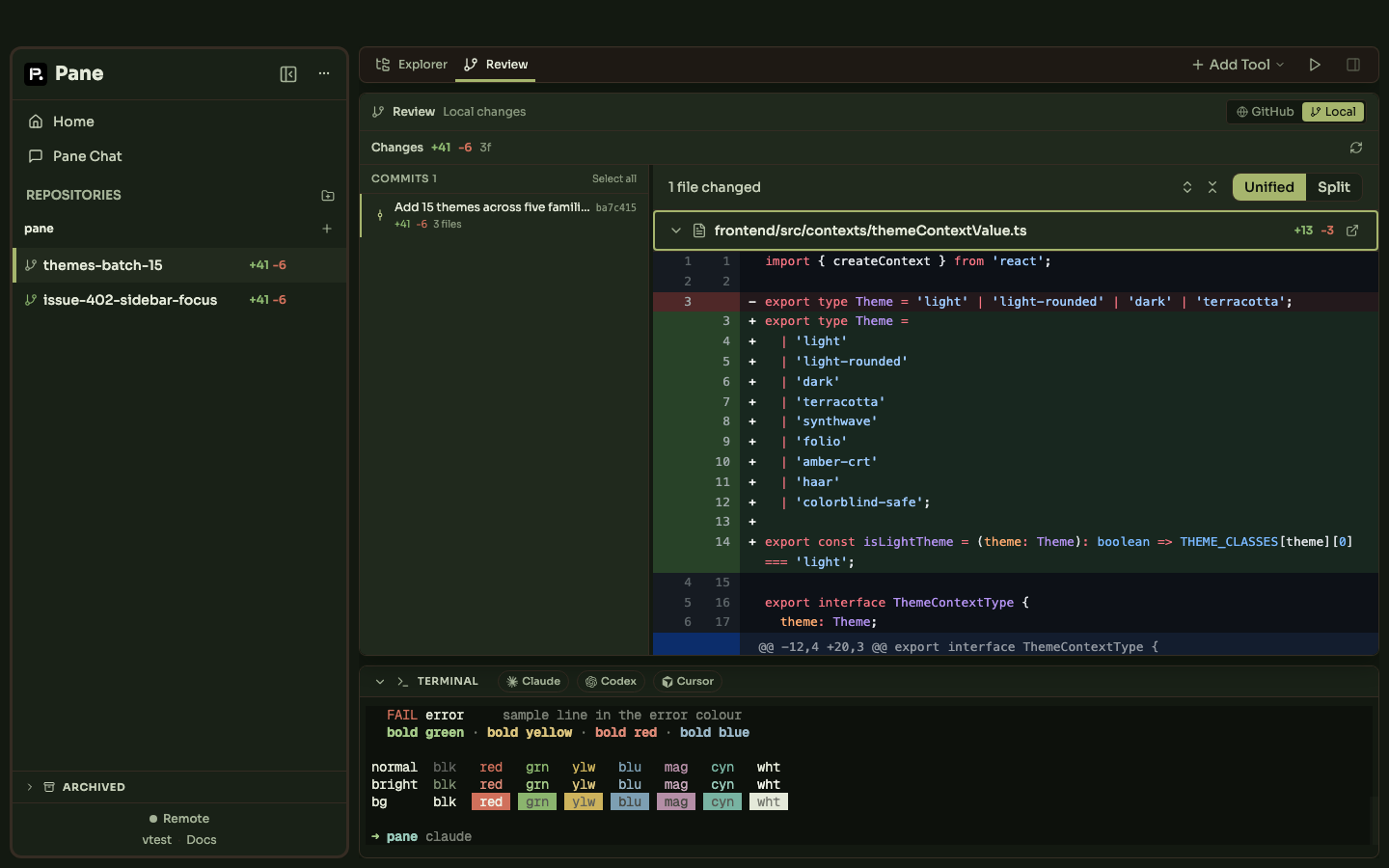Open themeContextValue.ts in external editor
1389x868 pixels.
pyautogui.click(x=1352, y=231)
